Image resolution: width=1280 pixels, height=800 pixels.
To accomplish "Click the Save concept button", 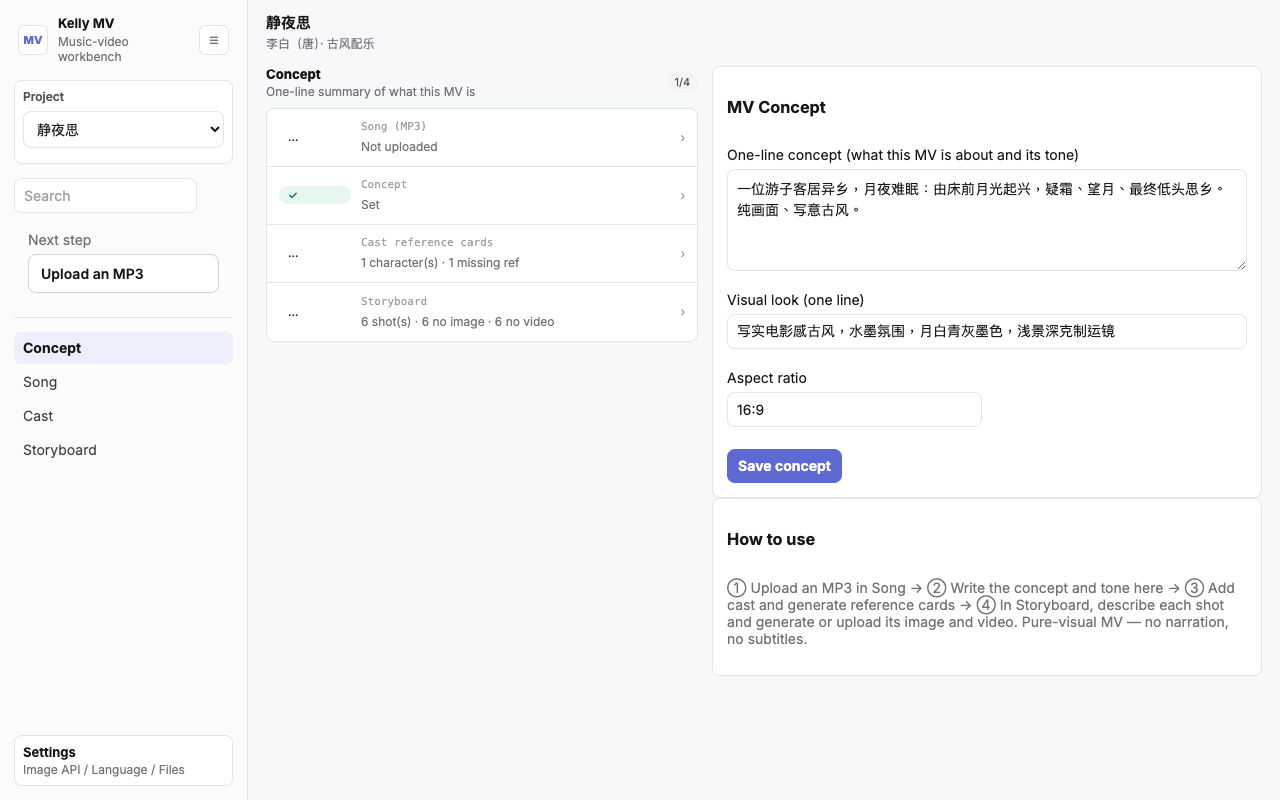I will (x=784, y=466).
